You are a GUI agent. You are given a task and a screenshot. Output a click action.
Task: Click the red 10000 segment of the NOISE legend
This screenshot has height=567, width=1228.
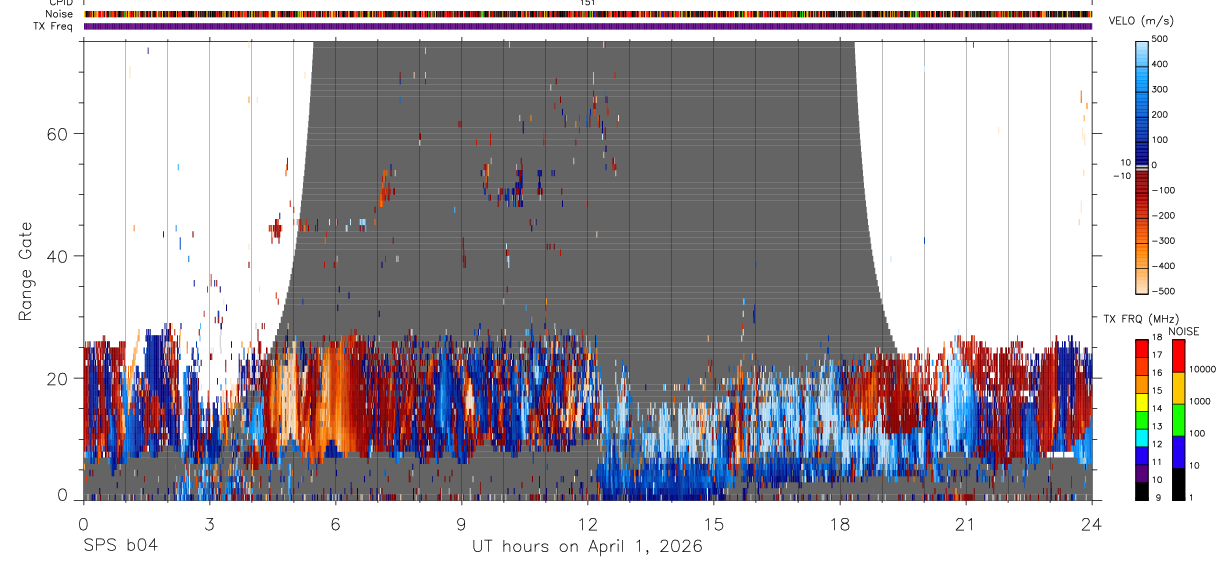tap(1179, 355)
